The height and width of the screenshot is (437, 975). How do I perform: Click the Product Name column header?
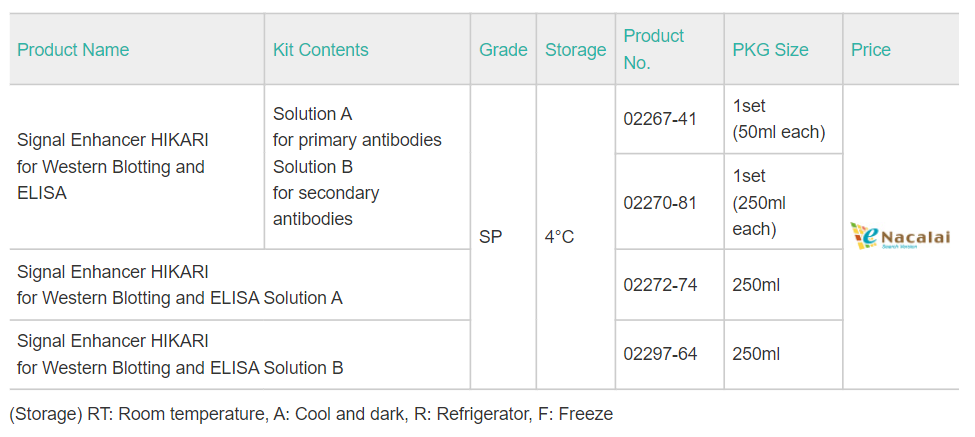tap(73, 50)
